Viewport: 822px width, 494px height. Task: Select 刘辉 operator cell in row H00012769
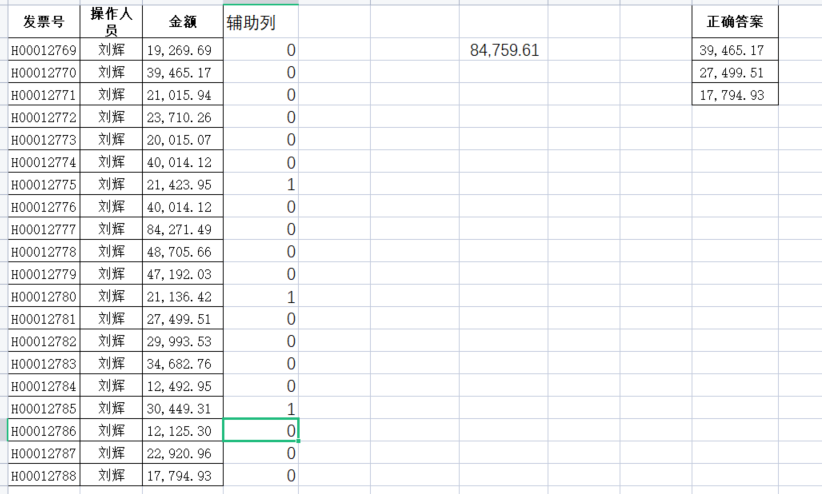pos(111,50)
